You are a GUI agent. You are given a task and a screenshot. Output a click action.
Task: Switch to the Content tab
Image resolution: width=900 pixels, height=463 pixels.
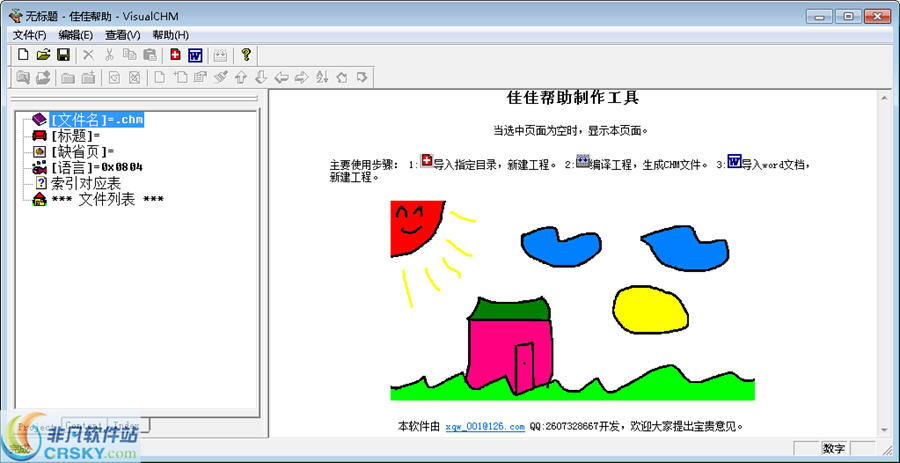click(84, 425)
